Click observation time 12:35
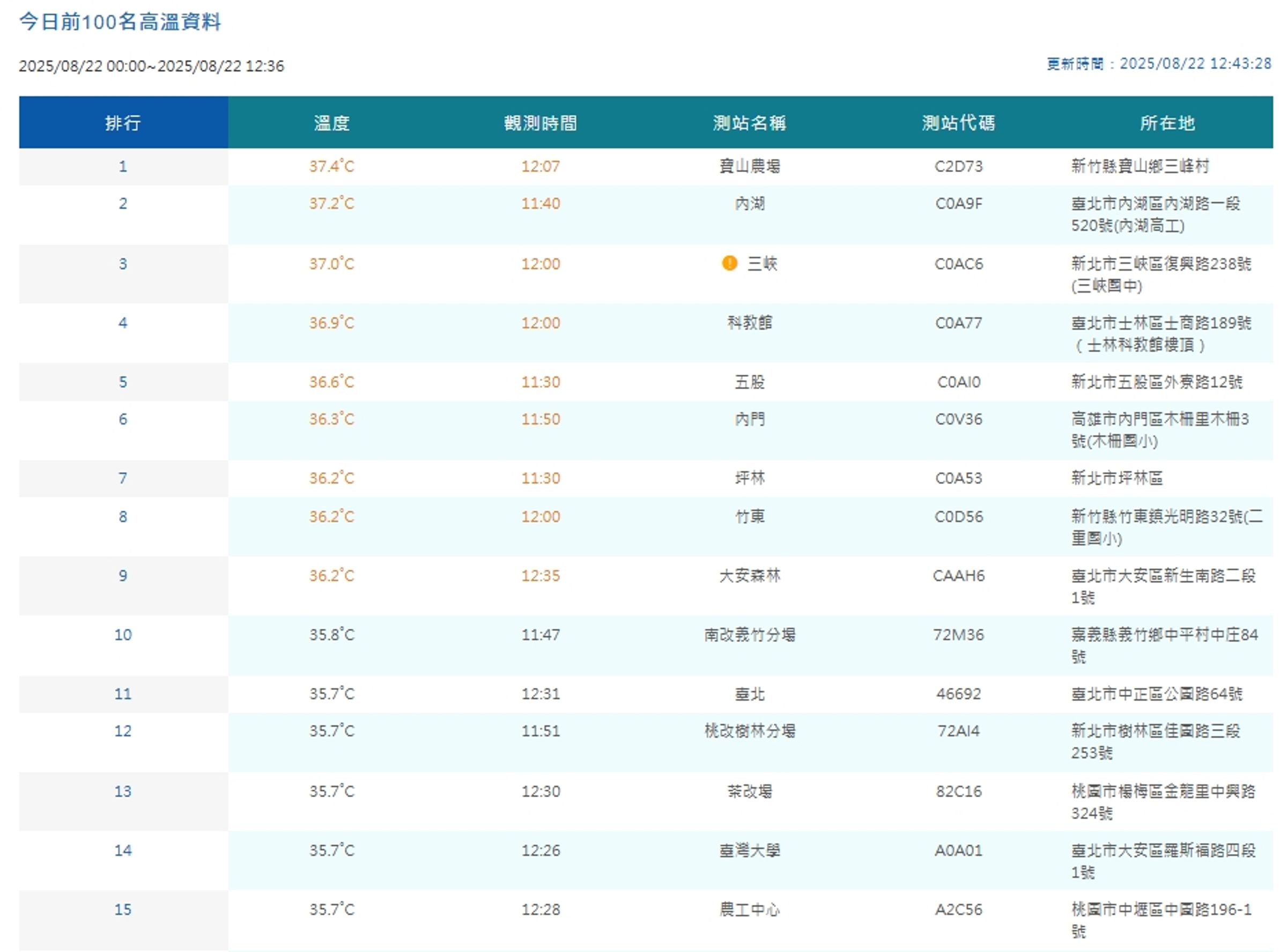The width and height of the screenshot is (1287, 952). 541,576
